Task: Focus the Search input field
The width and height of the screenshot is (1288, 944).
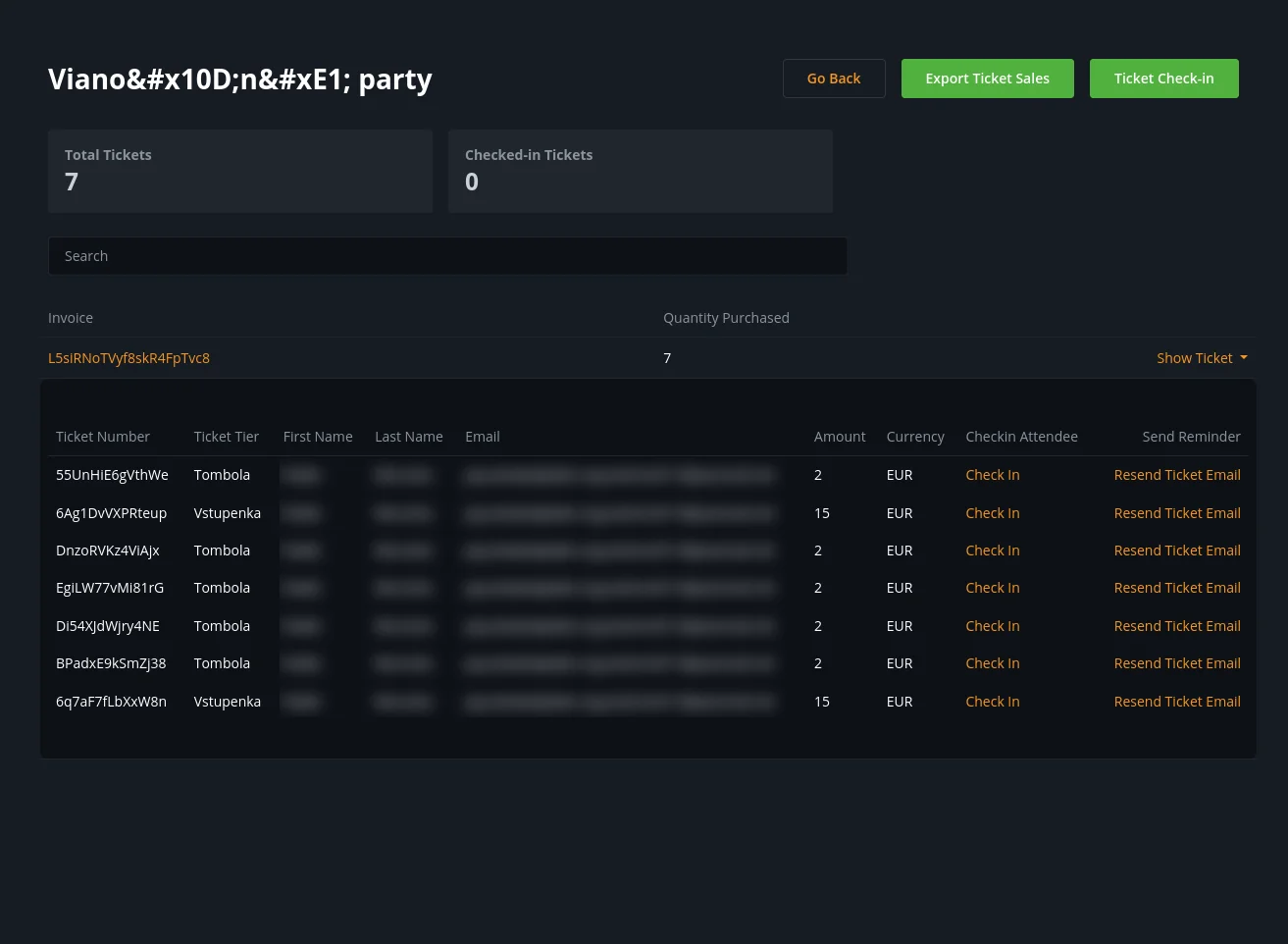Action: pyautogui.click(x=447, y=256)
